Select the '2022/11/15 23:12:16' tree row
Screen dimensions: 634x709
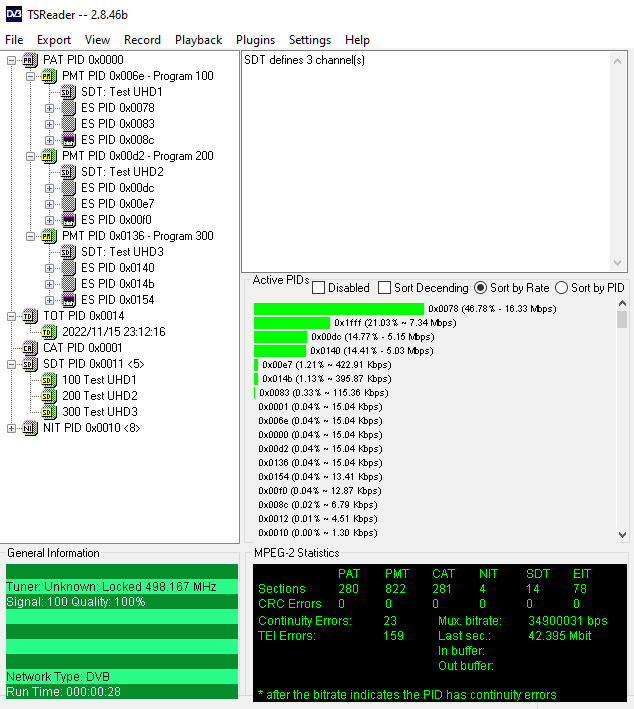(114, 332)
